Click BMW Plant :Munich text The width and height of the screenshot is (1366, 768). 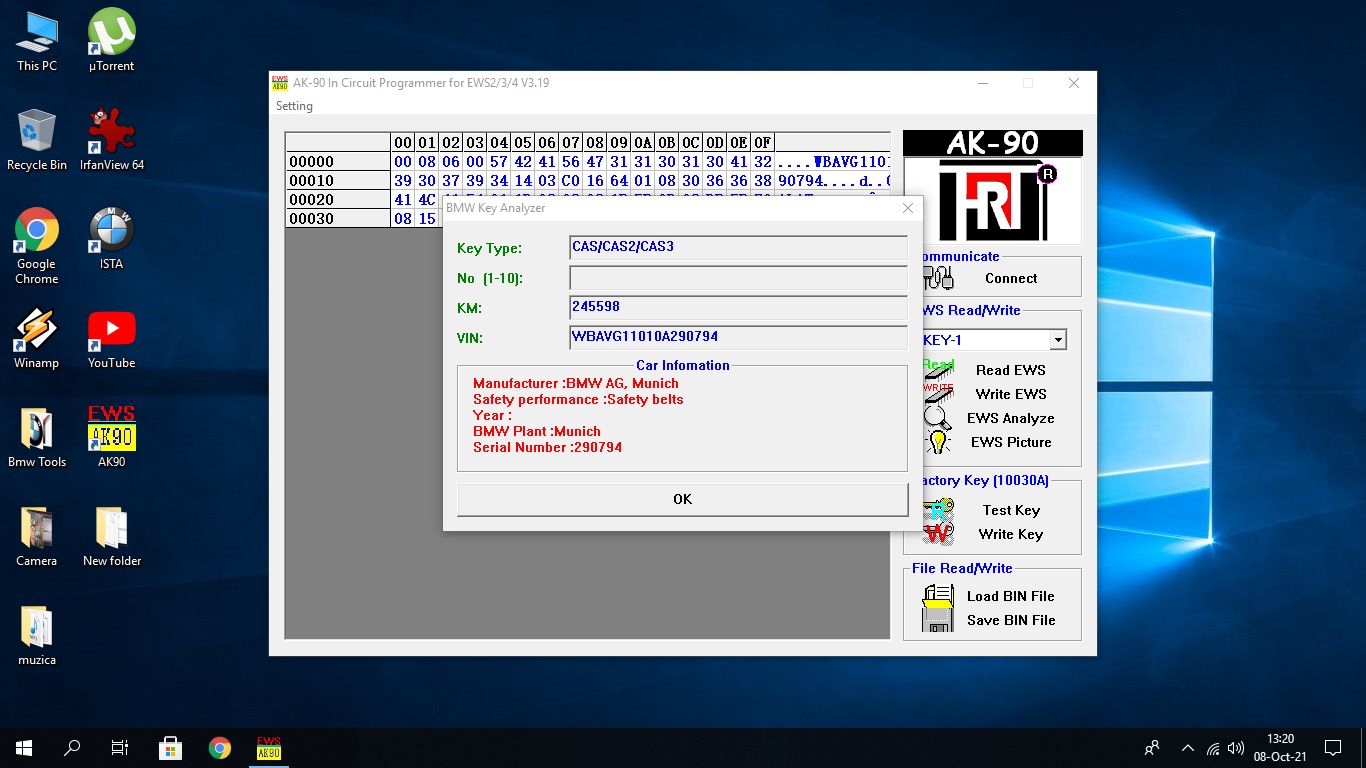point(537,431)
